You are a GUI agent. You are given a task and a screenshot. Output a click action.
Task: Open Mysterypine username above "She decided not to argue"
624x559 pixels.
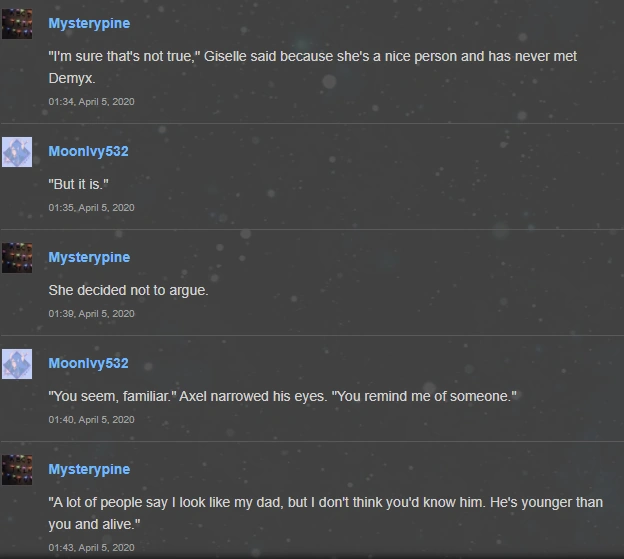pos(89,257)
